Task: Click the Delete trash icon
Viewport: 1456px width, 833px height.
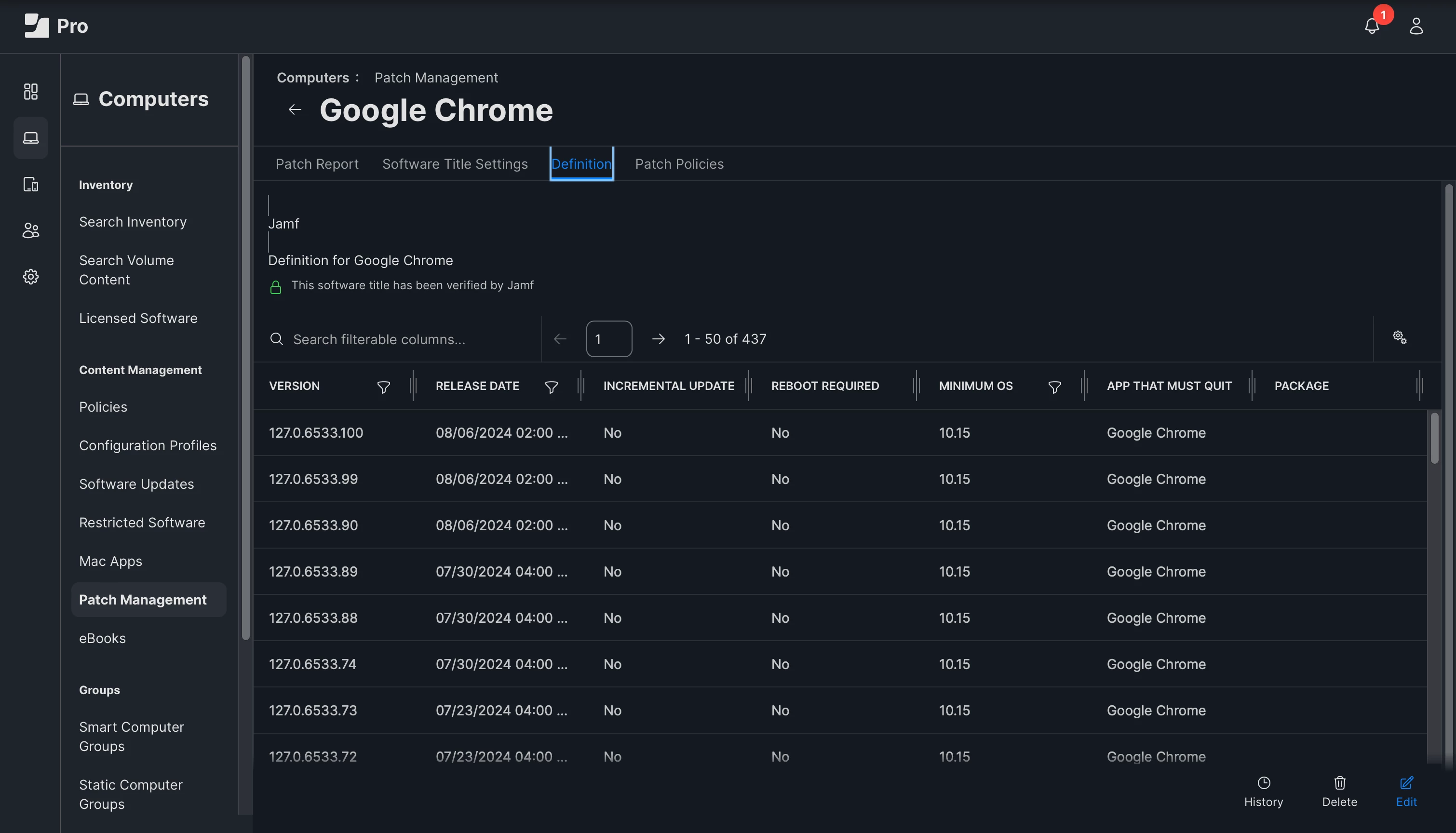Action: click(1339, 783)
